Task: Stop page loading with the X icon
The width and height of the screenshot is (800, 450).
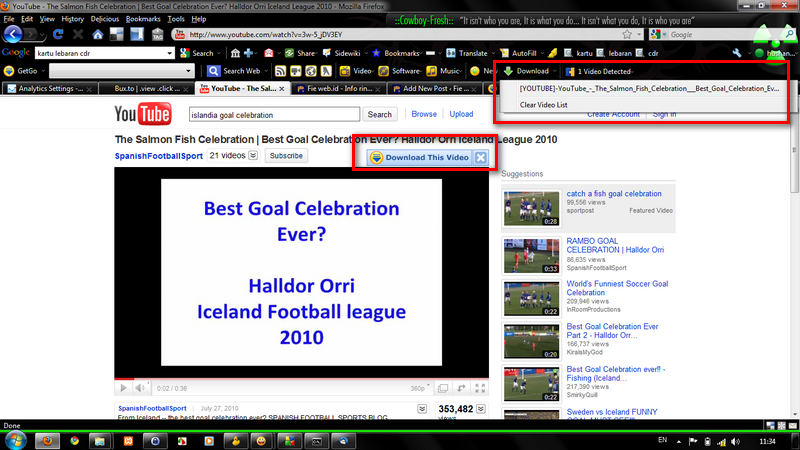Action: pyautogui.click(x=78, y=34)
